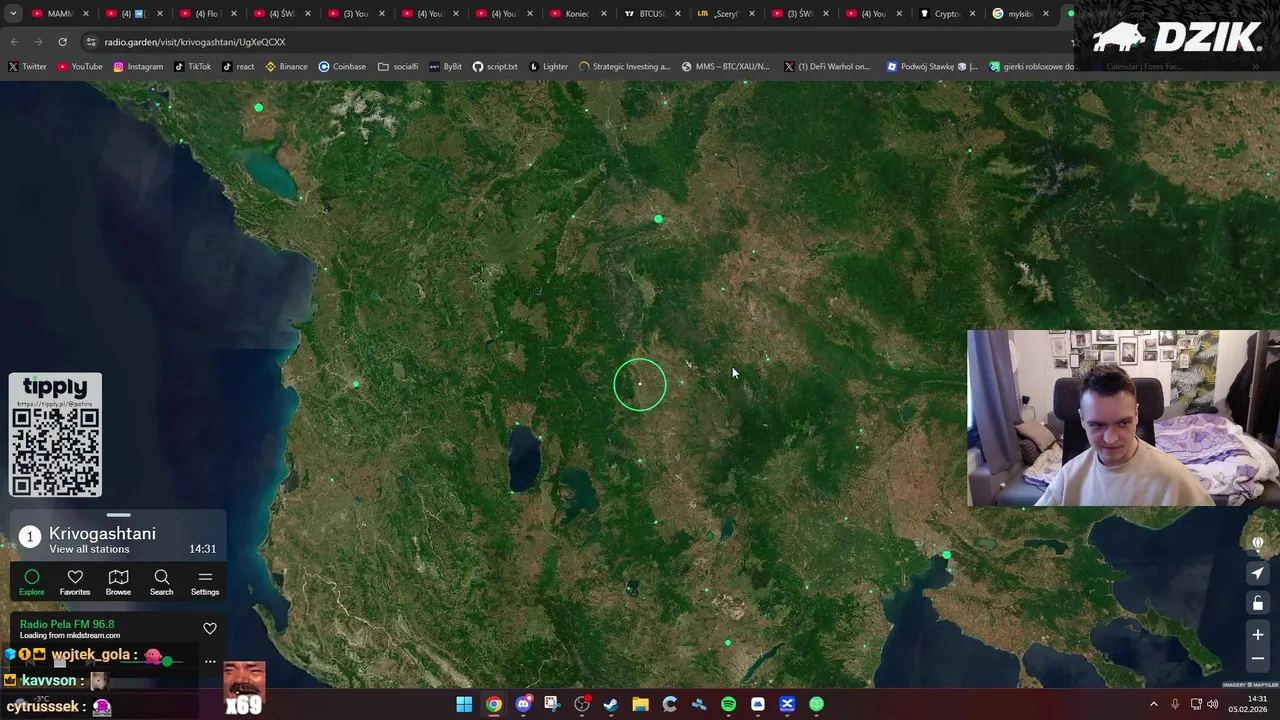This screenshot has height=720, width=1280.
Task: Click the green station dot near the gulf
Action: (x=946, y=555)
